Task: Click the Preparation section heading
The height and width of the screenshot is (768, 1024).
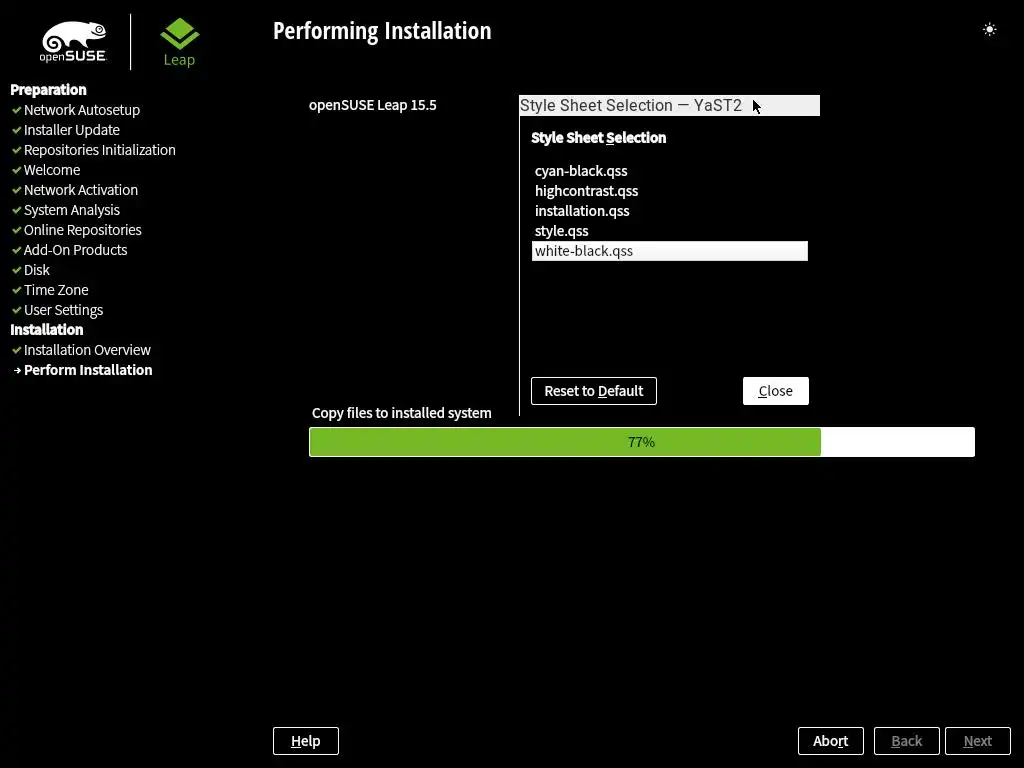Action: point(48,89)
